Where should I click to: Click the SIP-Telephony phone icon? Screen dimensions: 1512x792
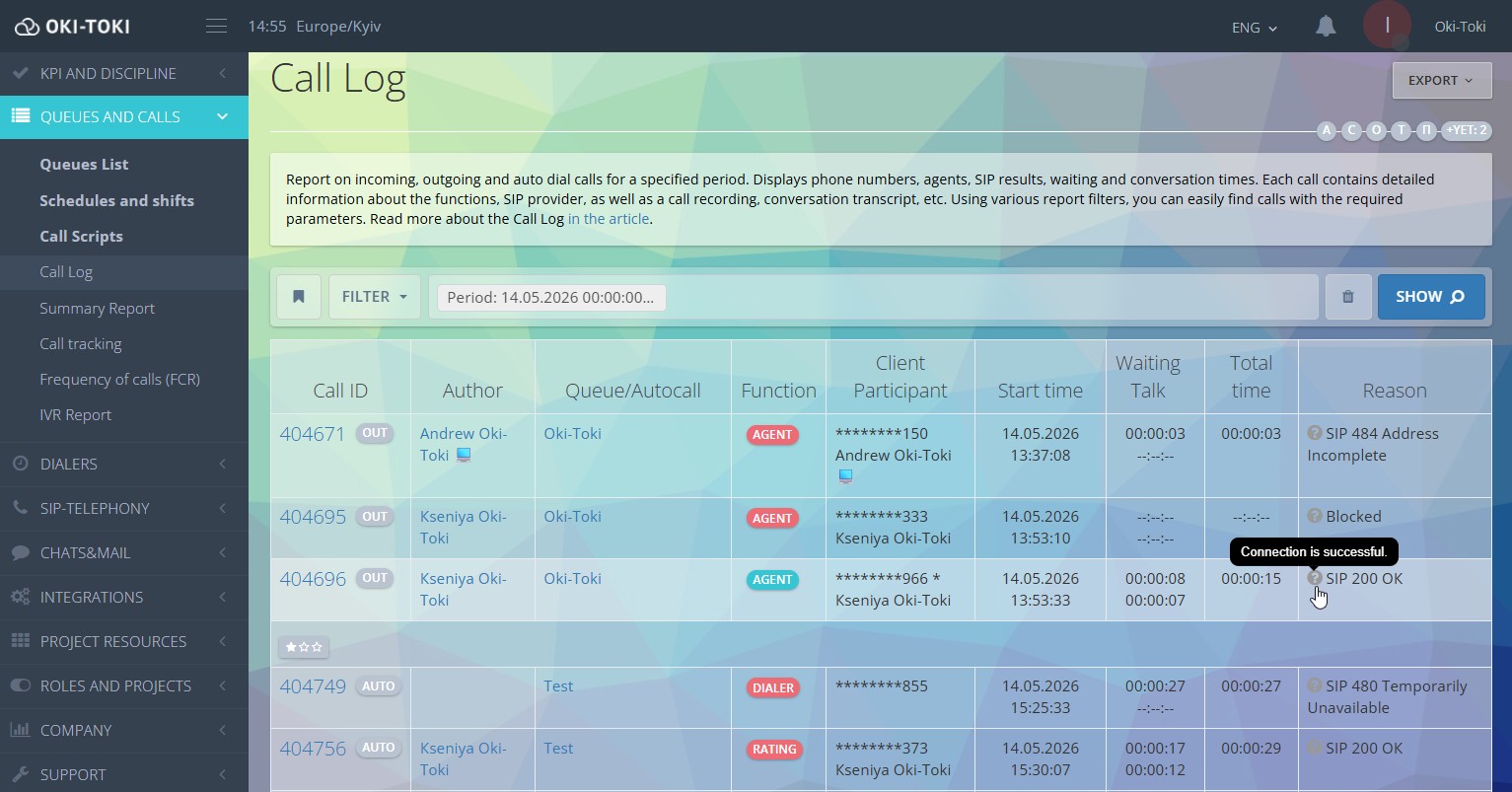pyautogui.click(x=20, y=508)
